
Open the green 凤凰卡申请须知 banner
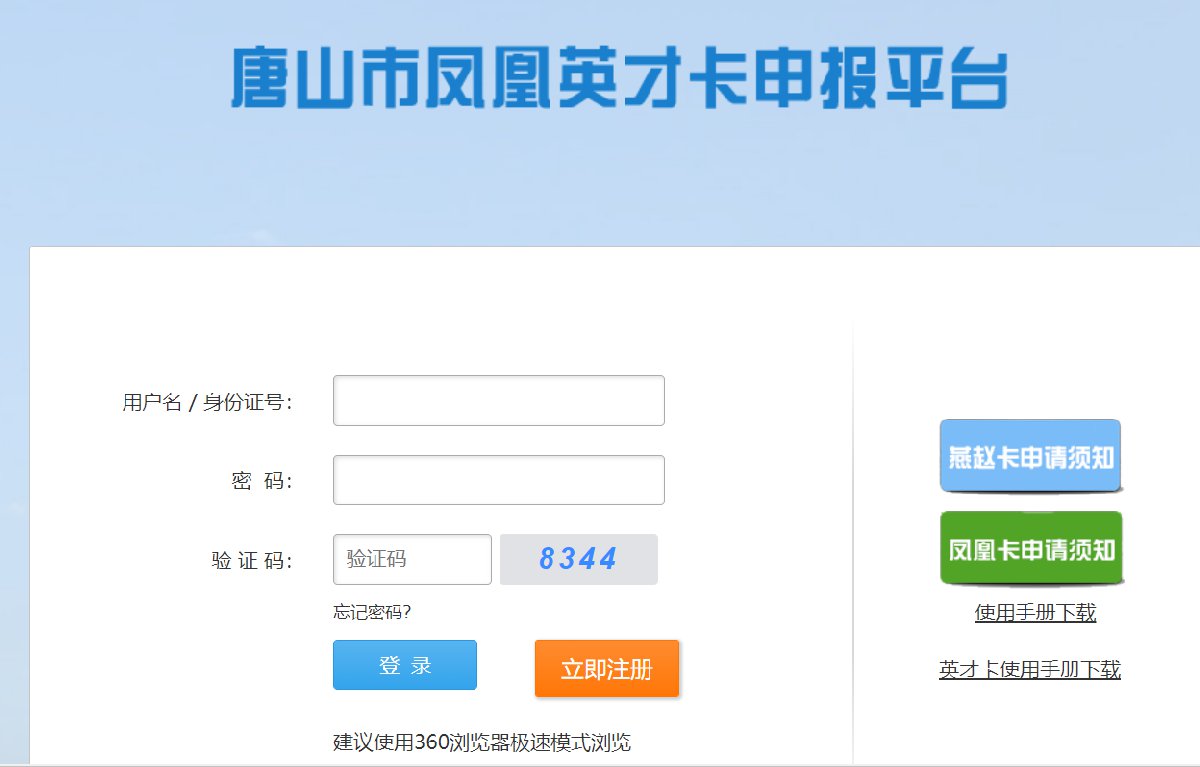click(1031, 549)
